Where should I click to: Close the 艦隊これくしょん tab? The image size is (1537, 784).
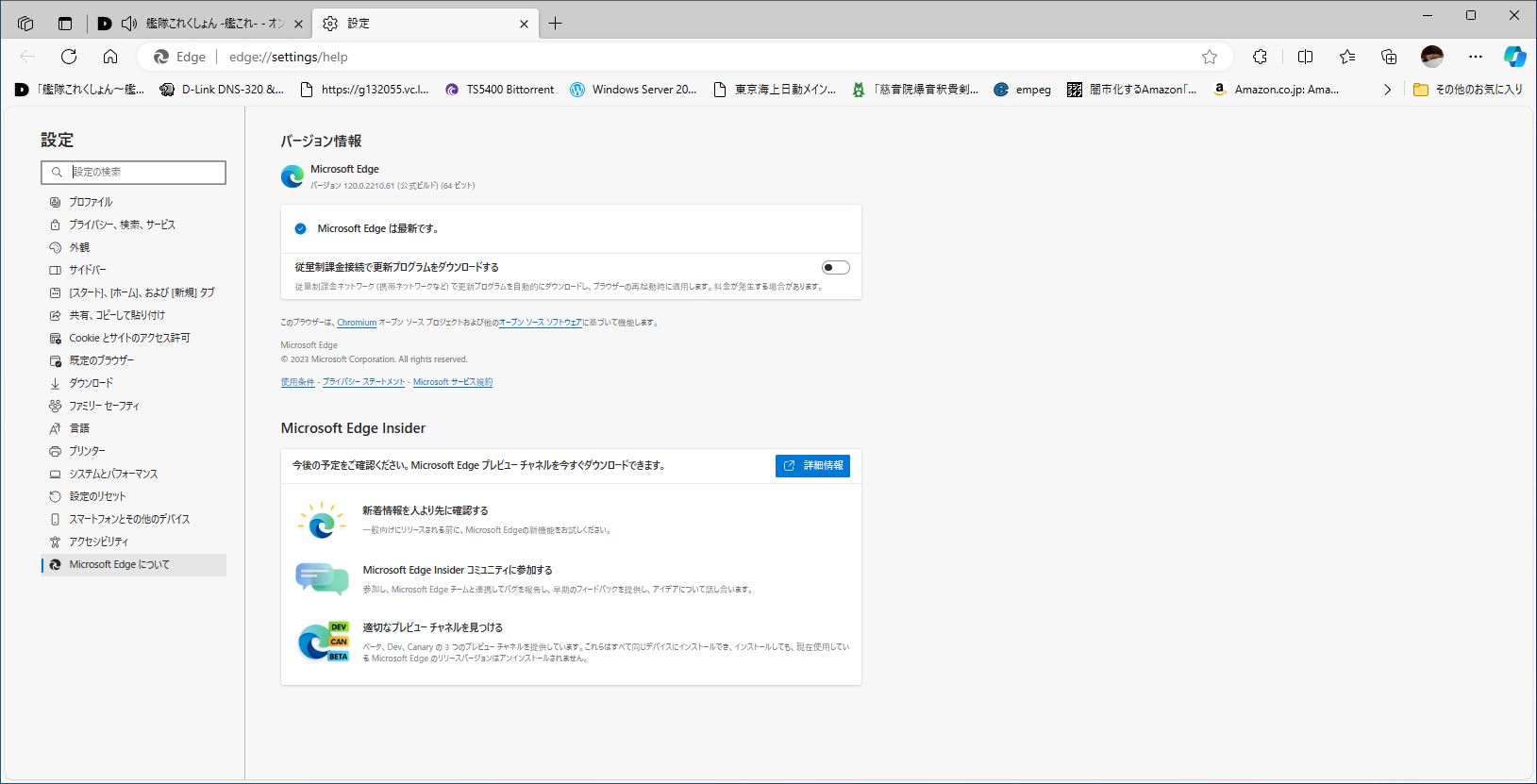coord(299,24)
